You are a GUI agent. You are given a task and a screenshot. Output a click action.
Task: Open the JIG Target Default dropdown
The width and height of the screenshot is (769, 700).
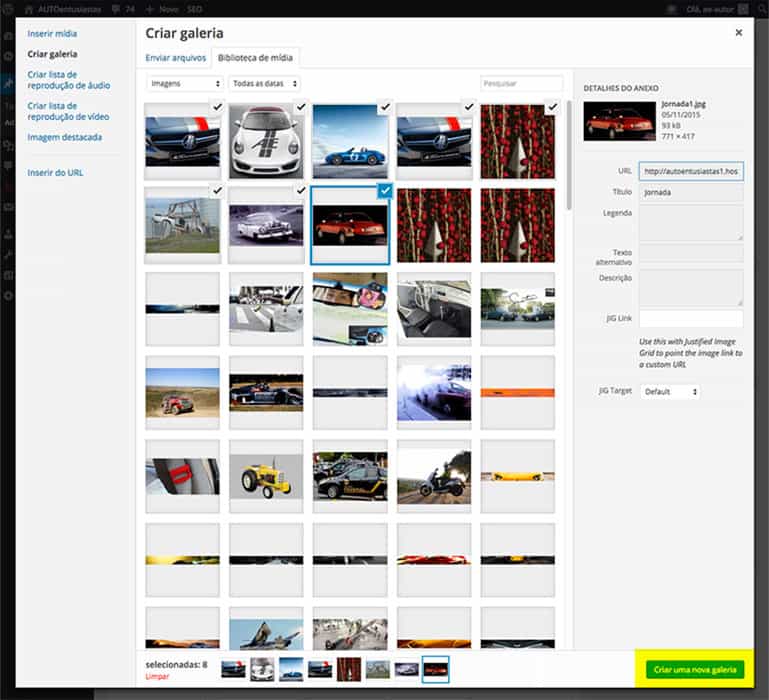click(x=669, y=391)
